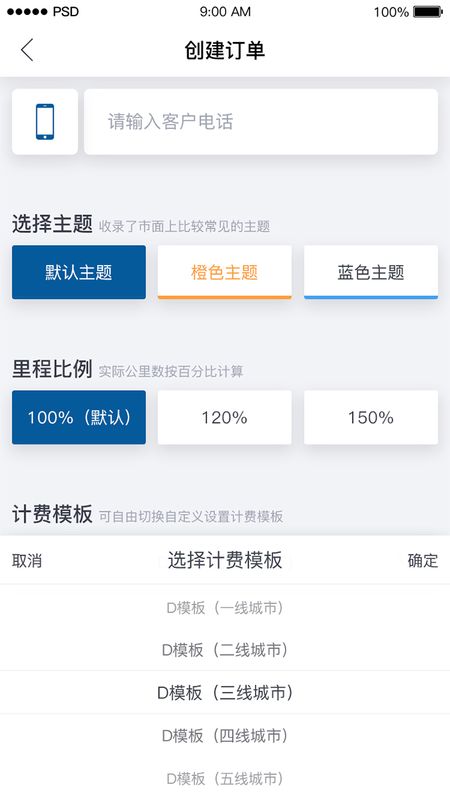Pick D模板(二线城市) in the picker

coord(225,649)
